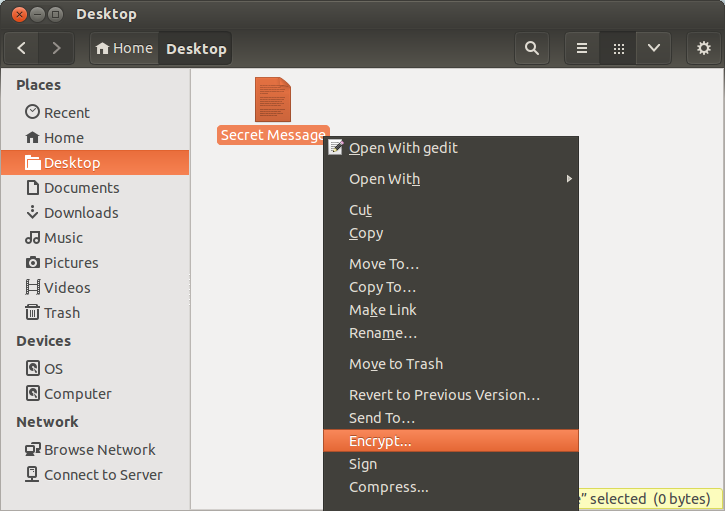The height and width of the screenshot is (511, 725).
Task: Open the gear settings menu
Action: tap(703, 48)
